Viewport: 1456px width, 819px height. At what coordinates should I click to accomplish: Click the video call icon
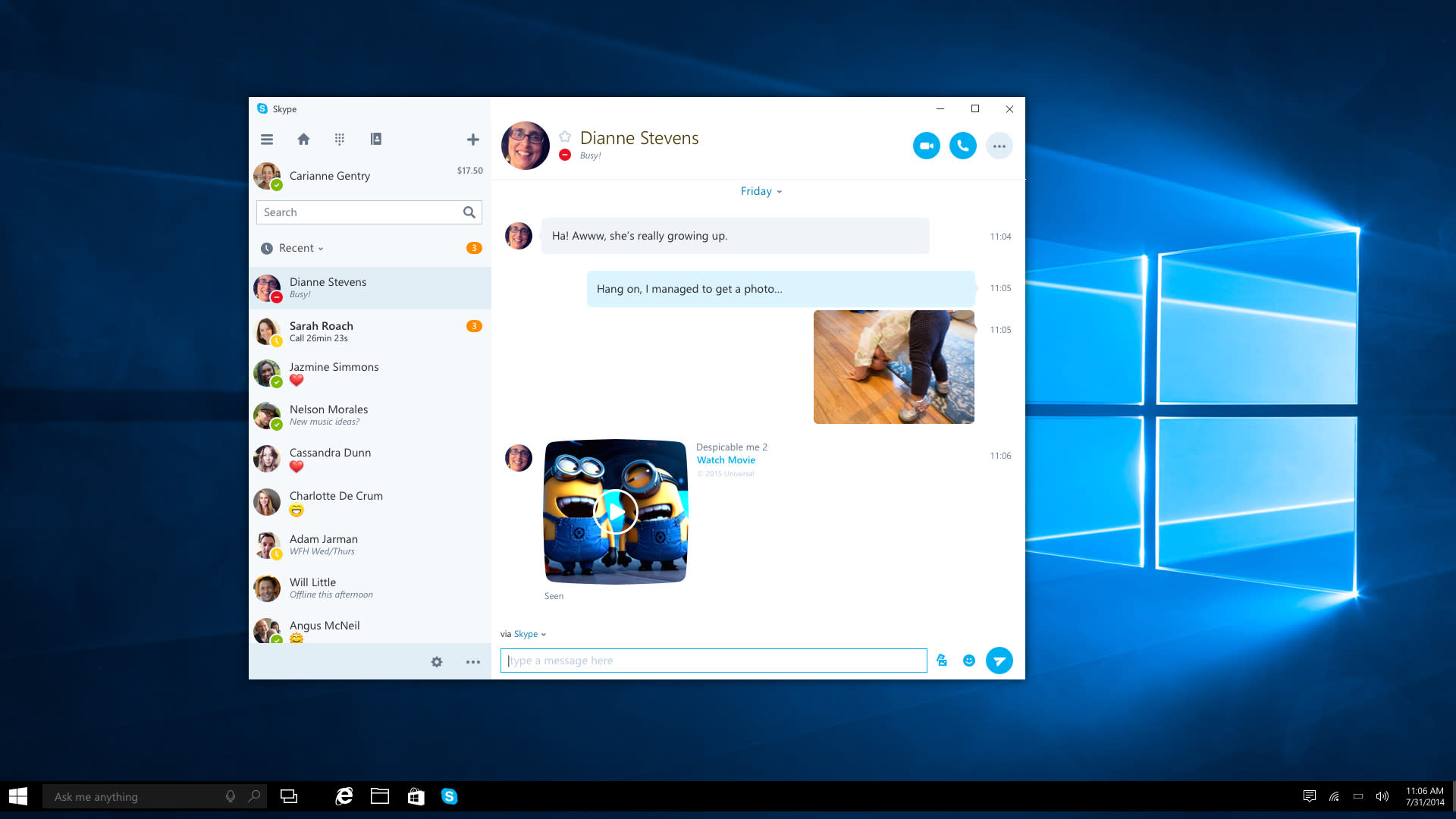click(x=925, y=145)
